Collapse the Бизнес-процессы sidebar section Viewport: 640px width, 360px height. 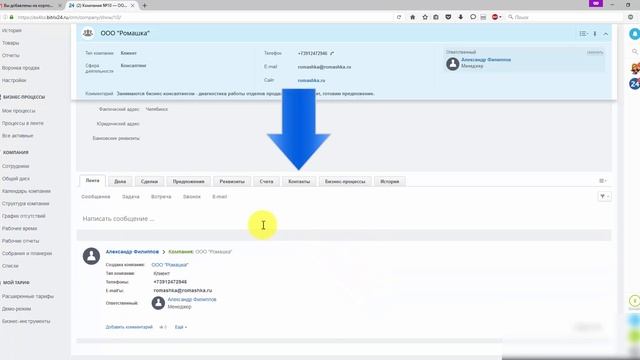pos(24,97)
